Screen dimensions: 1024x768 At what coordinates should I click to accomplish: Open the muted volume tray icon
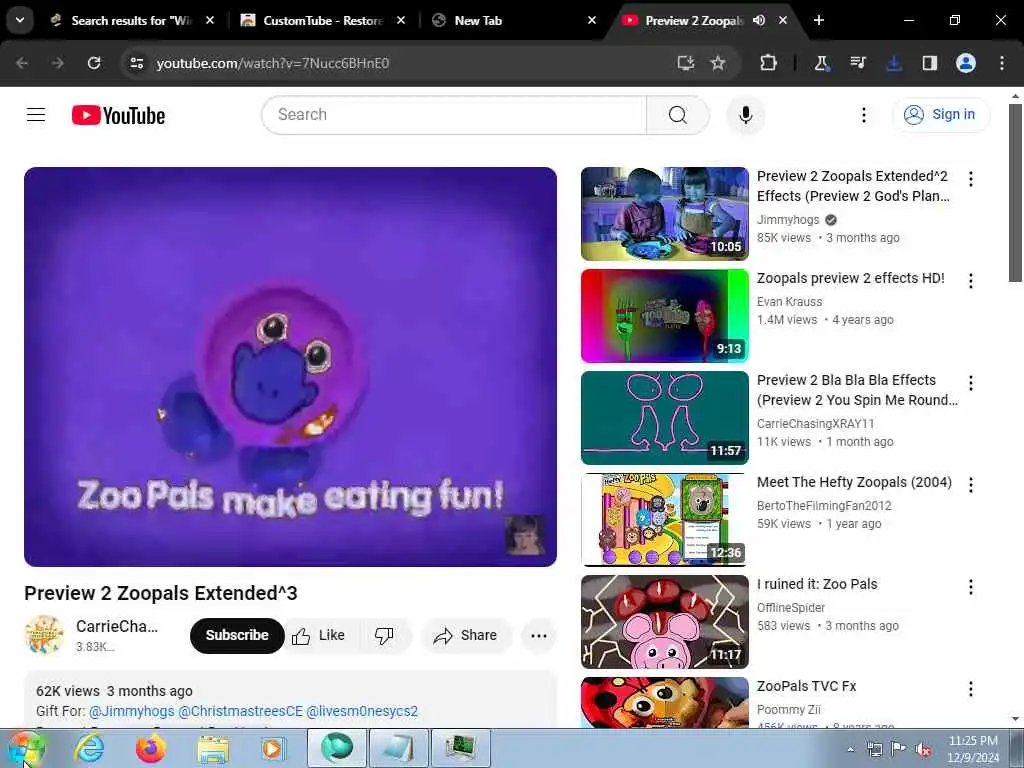click(x=923, y=749)
